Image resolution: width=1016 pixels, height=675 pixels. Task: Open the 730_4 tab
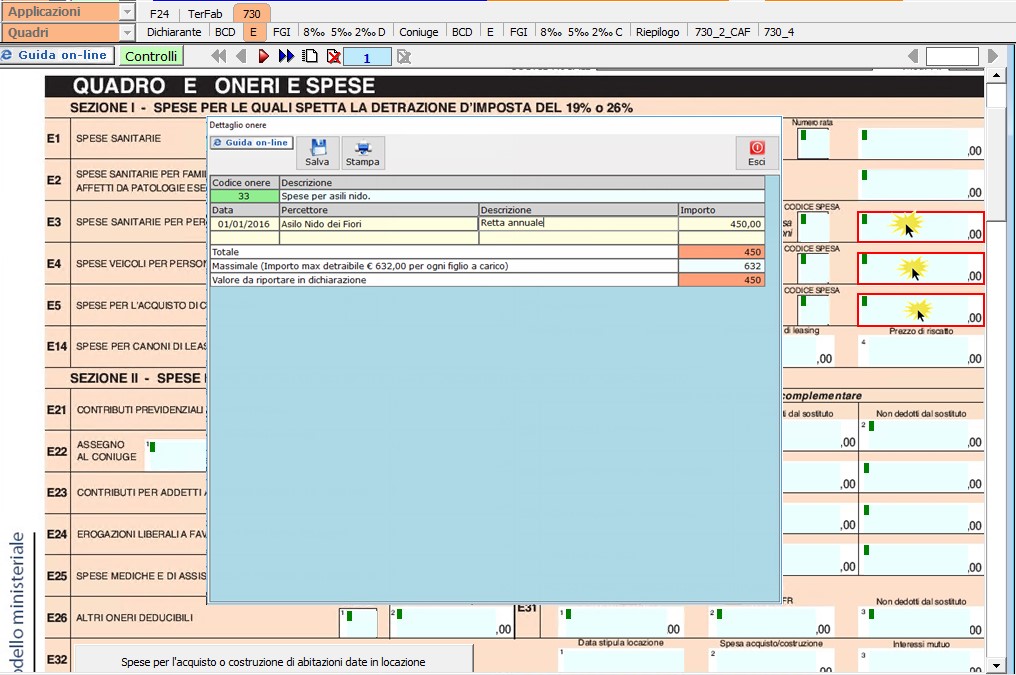tap(779, 32)
